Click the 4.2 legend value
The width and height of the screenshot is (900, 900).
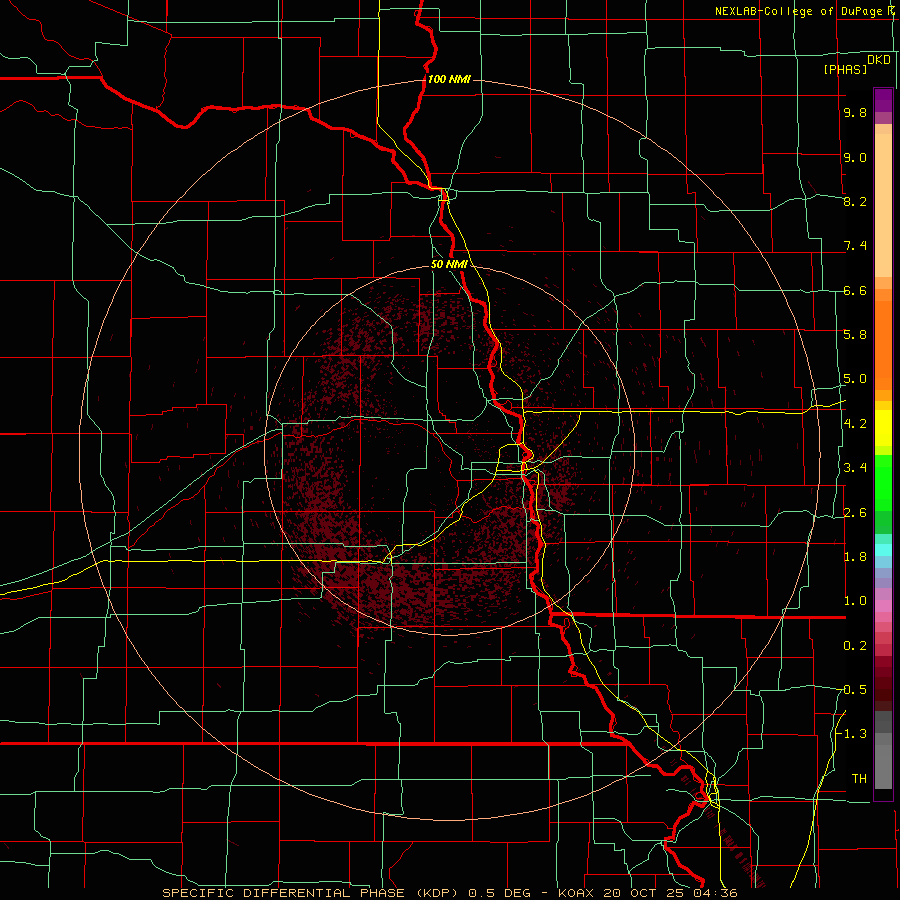855,424
